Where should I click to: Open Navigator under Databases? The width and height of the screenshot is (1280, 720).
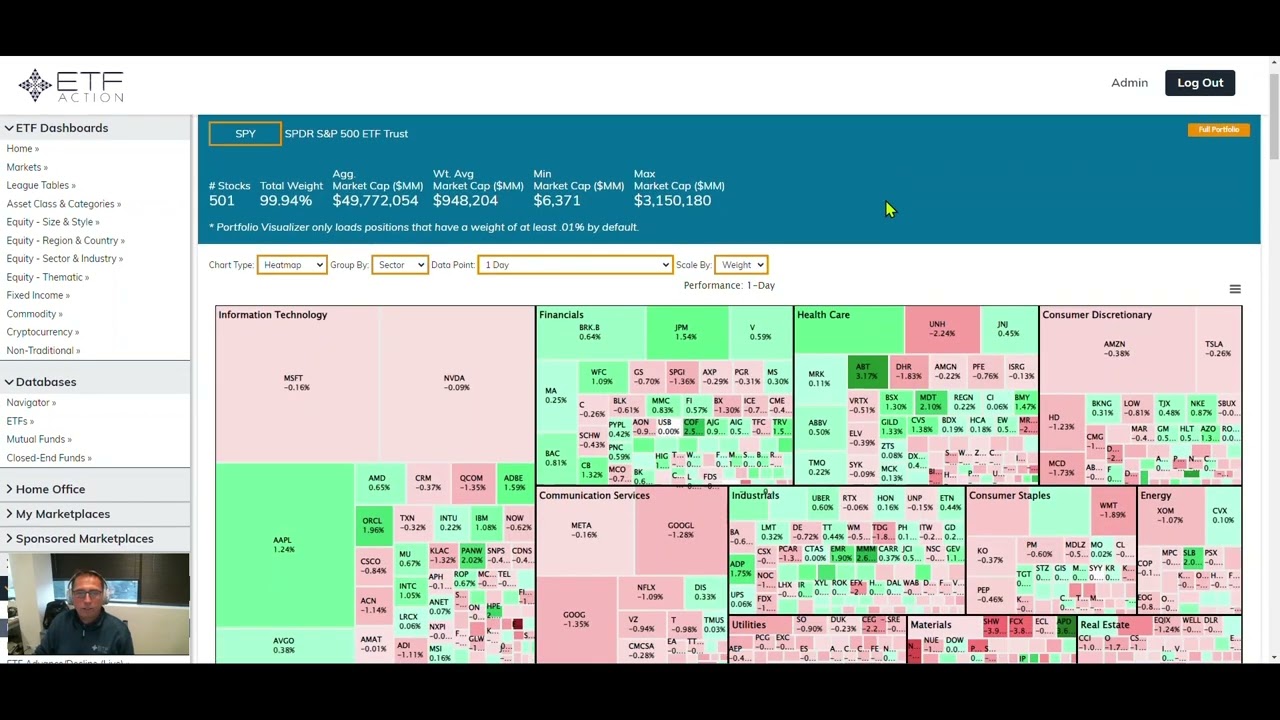[31, 403]
